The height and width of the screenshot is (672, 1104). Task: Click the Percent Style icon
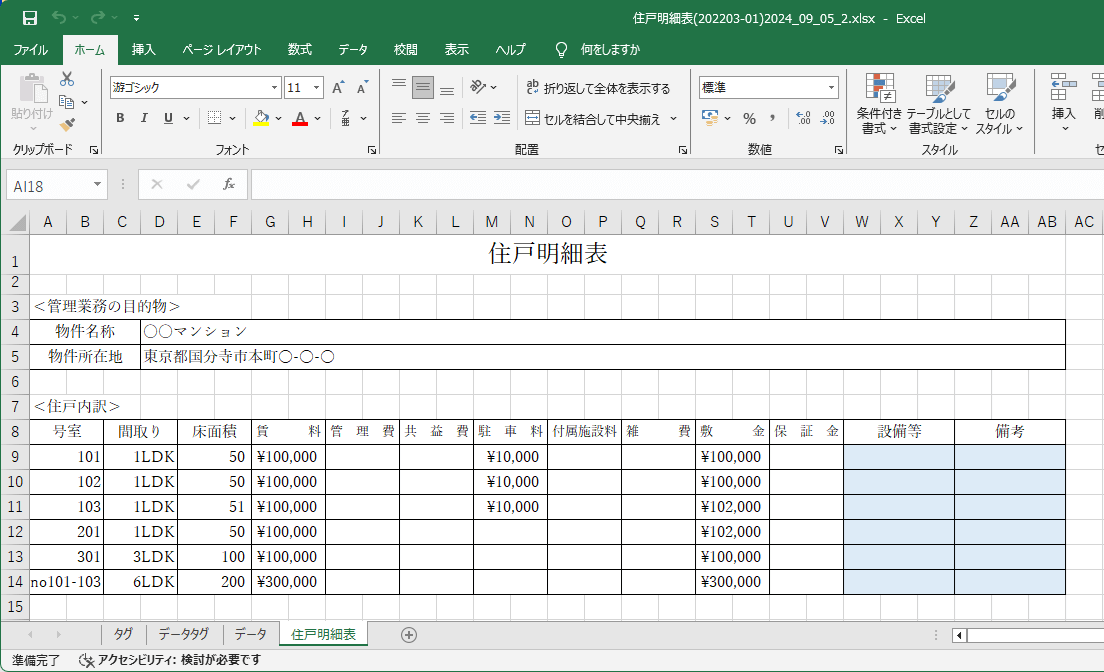pos(749,118)
